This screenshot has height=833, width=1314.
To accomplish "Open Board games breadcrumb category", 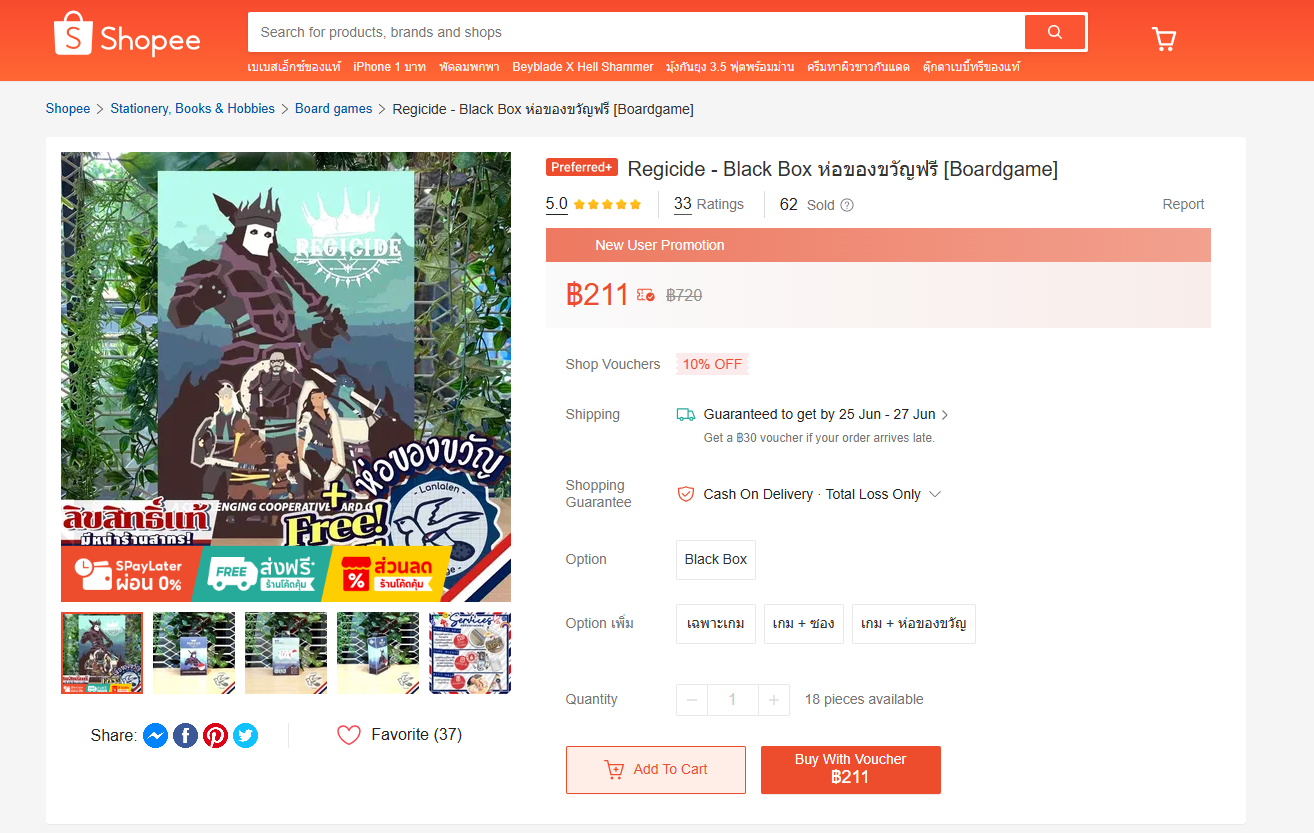I will [x=333, y=109].
